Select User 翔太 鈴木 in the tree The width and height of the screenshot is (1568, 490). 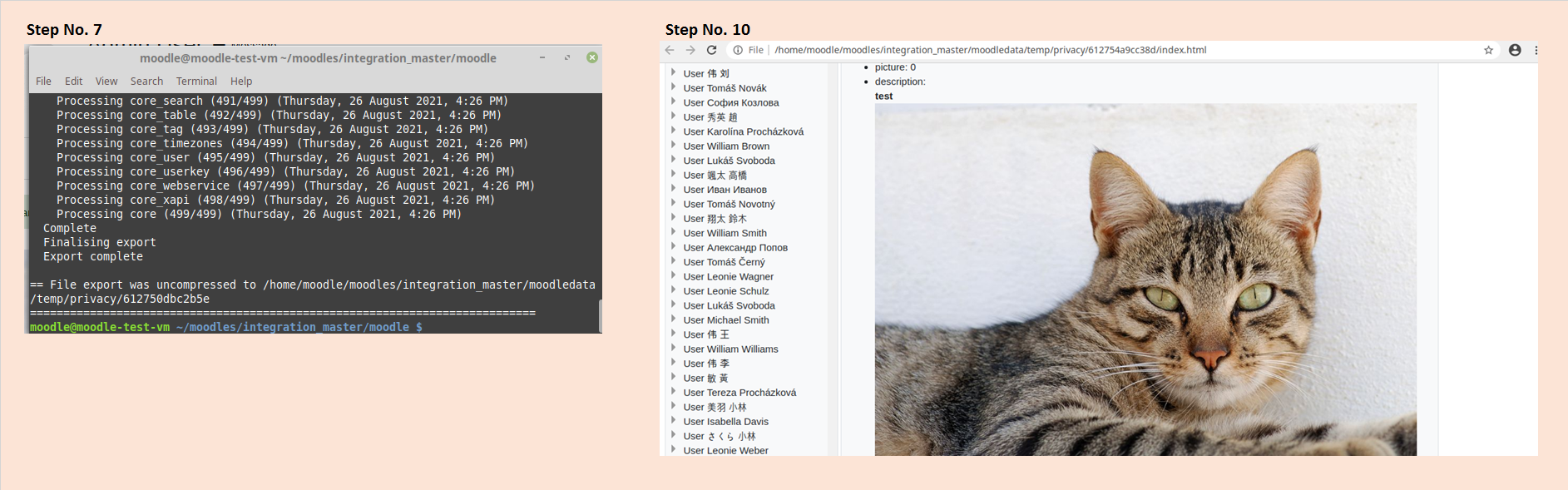pyautogui.click(x=715, y=219)
